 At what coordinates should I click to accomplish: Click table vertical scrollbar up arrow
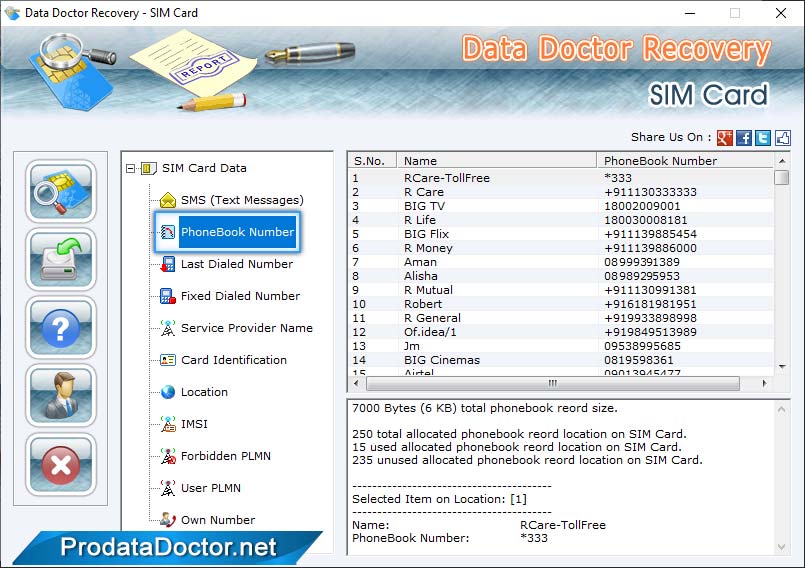(x=782, y=161)
